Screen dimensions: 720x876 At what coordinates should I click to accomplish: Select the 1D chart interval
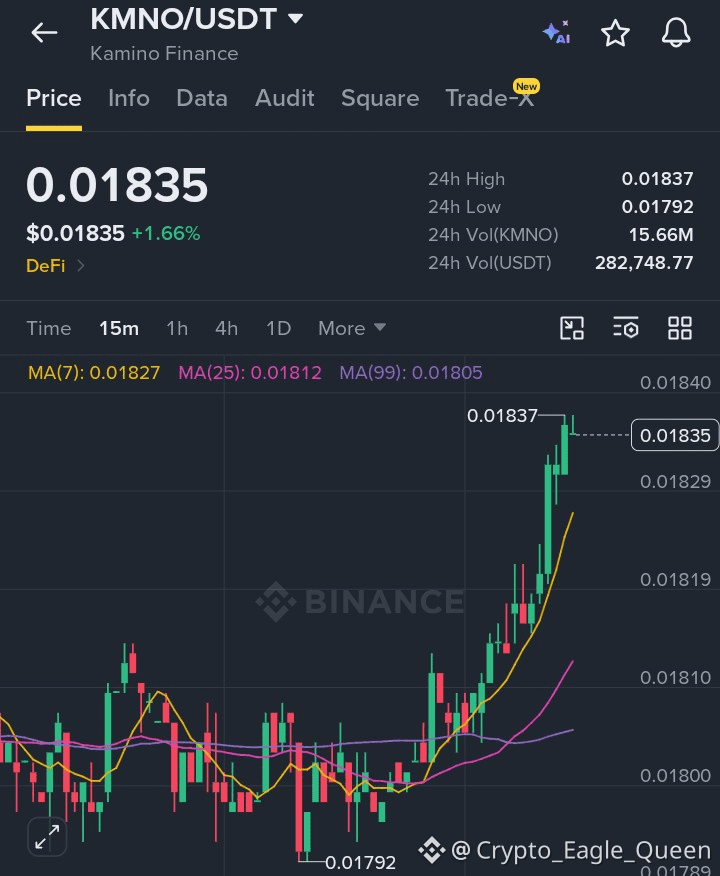pyautogui.click(x=278, y=328)
